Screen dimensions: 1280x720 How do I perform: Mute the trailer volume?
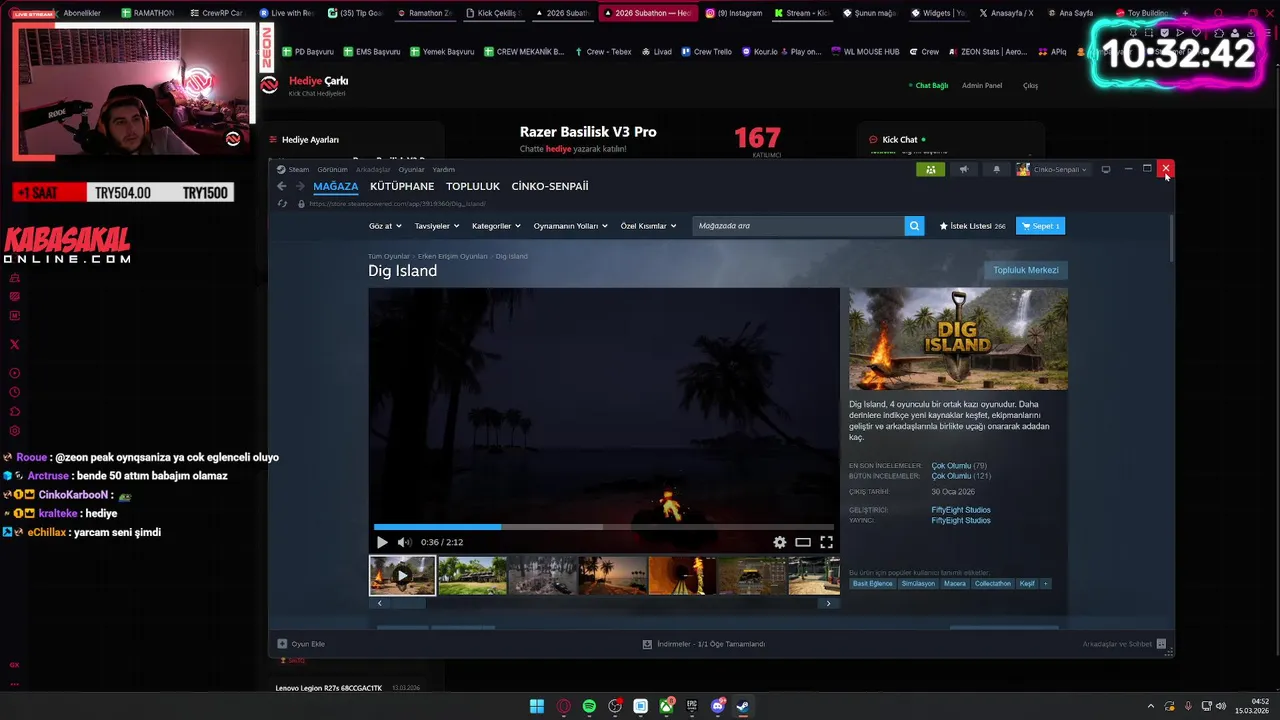click(404, 542)
